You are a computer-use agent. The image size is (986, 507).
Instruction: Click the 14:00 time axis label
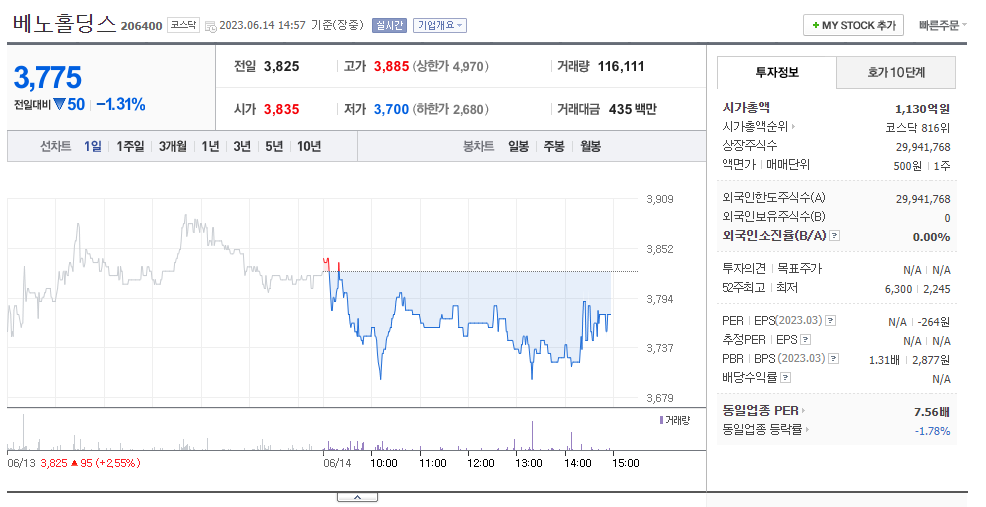click(577, 463)
